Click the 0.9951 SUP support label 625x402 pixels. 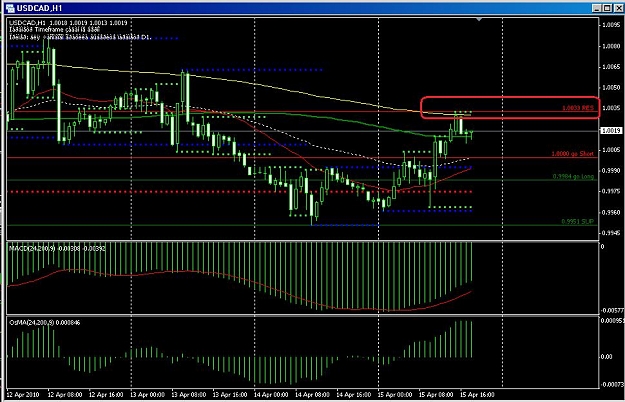(578, 222)
